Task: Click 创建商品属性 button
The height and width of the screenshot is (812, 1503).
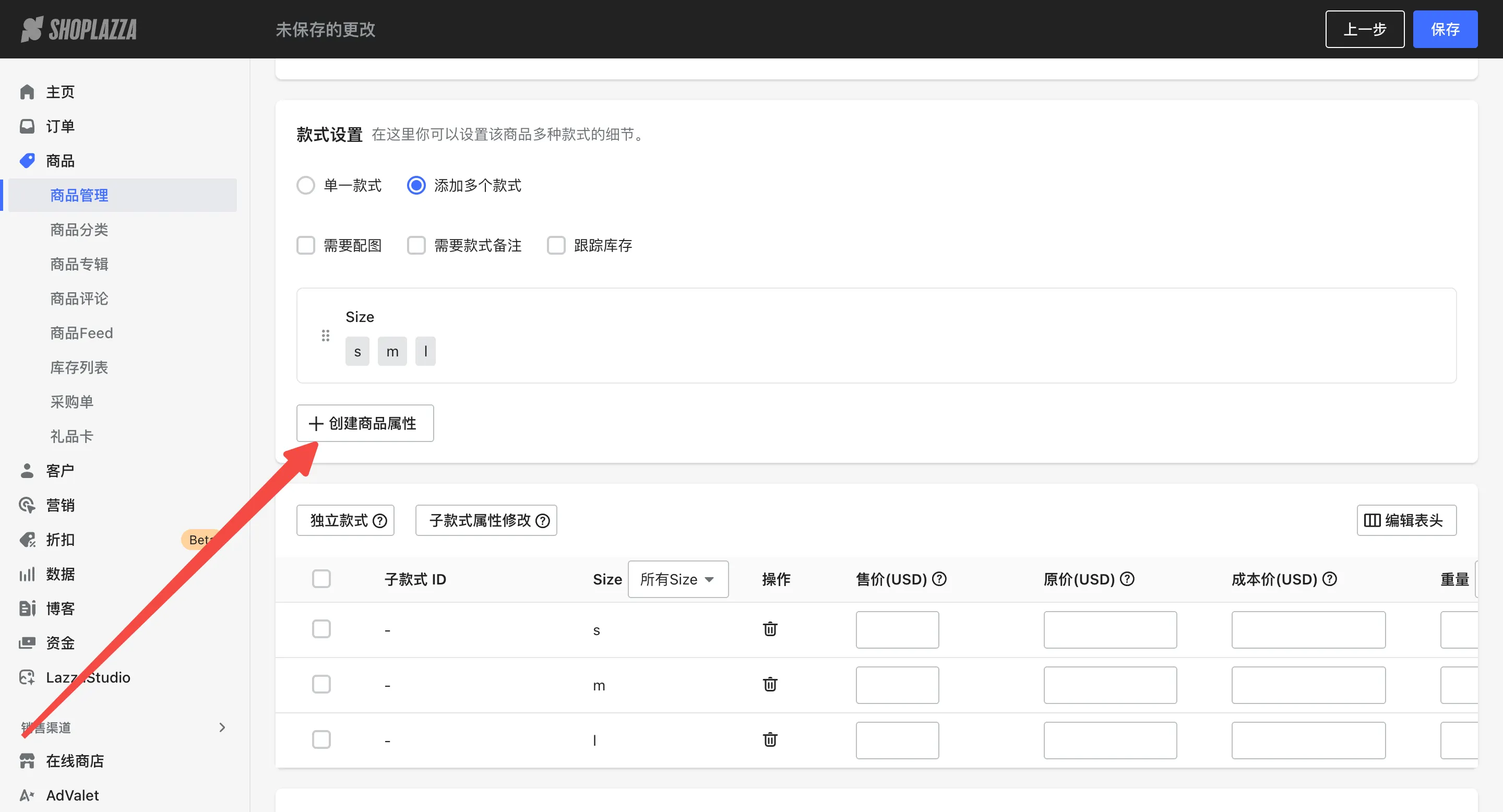Action: [x=365, y=424]
